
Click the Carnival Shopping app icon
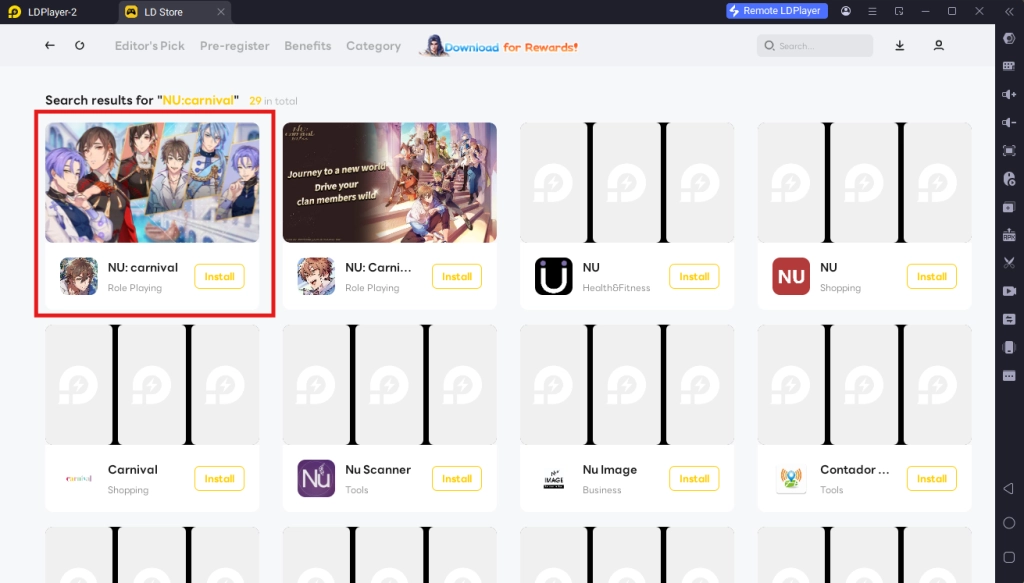pyautogui.click(x=79, y=479)
